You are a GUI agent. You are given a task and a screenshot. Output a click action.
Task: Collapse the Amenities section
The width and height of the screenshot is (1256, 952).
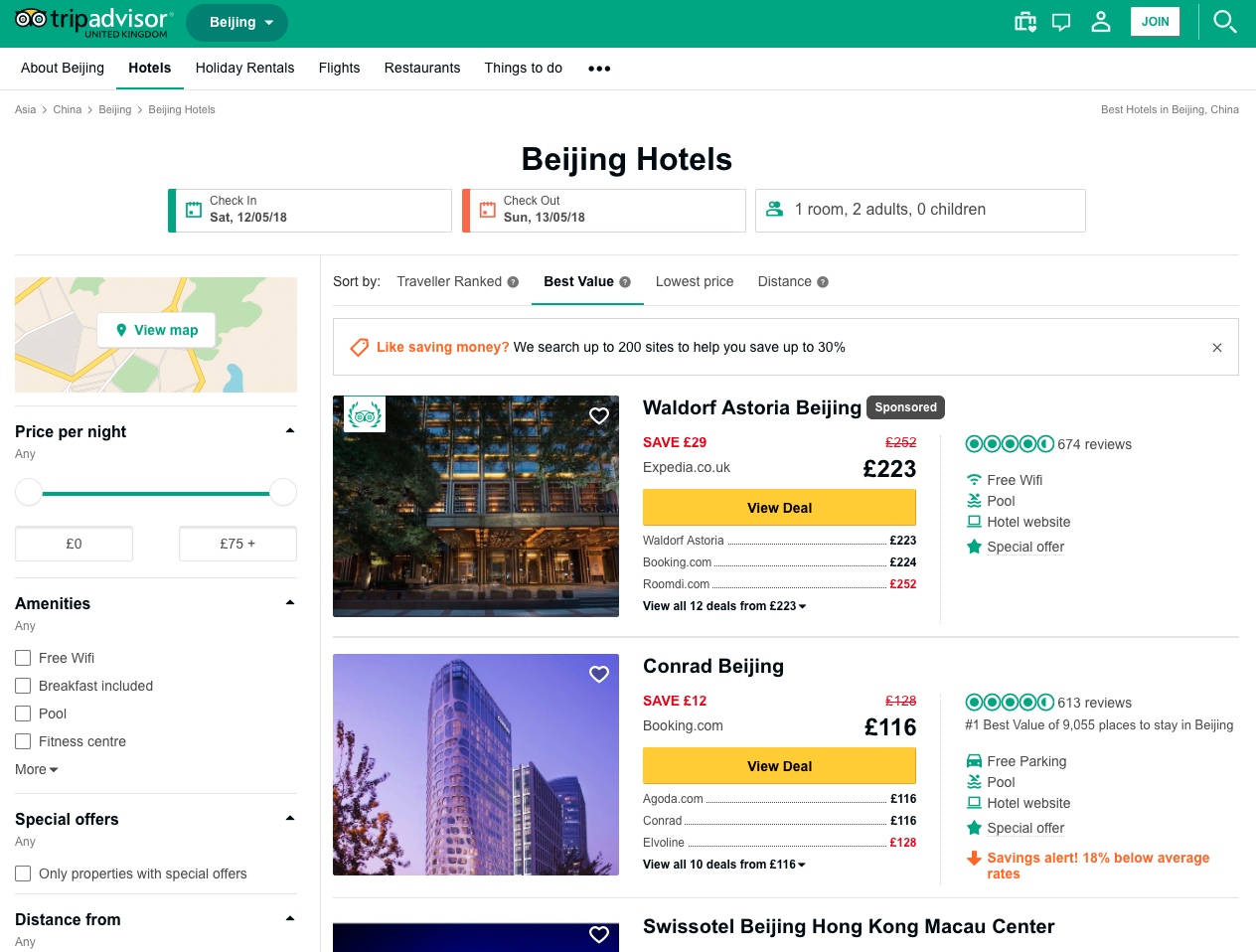(x=290, y=603)
